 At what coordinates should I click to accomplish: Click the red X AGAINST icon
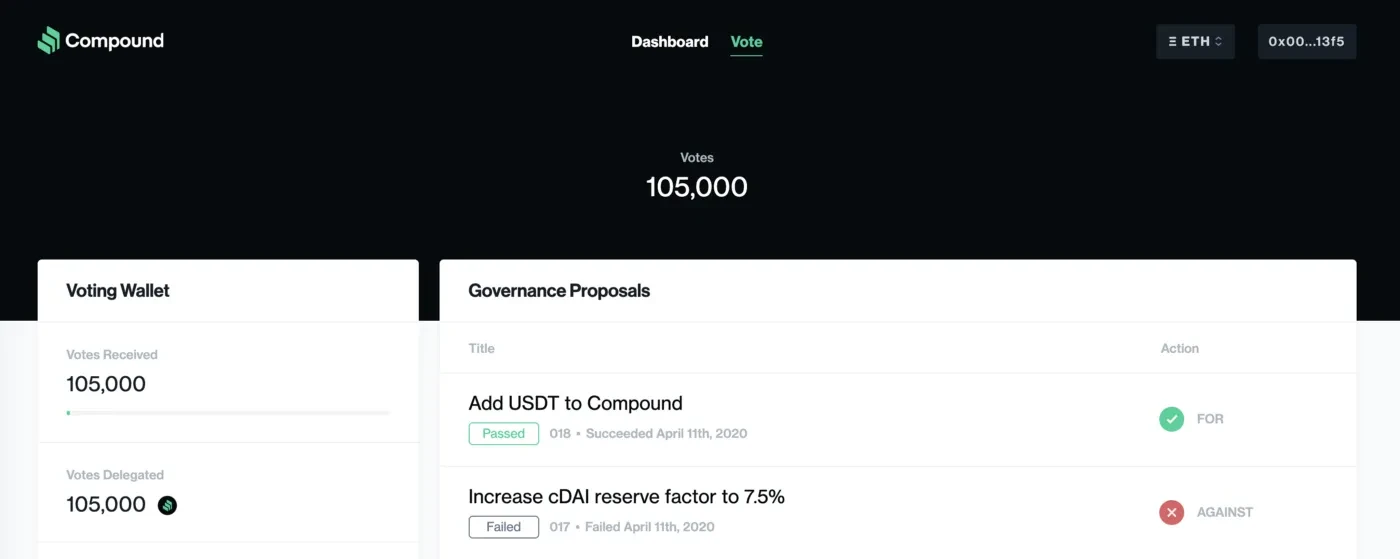[1171, 512]
